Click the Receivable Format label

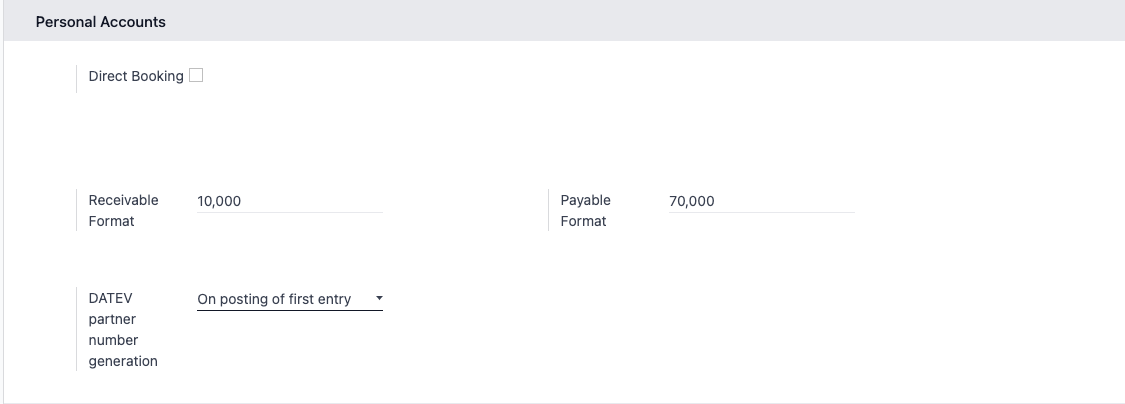[123, 210]
